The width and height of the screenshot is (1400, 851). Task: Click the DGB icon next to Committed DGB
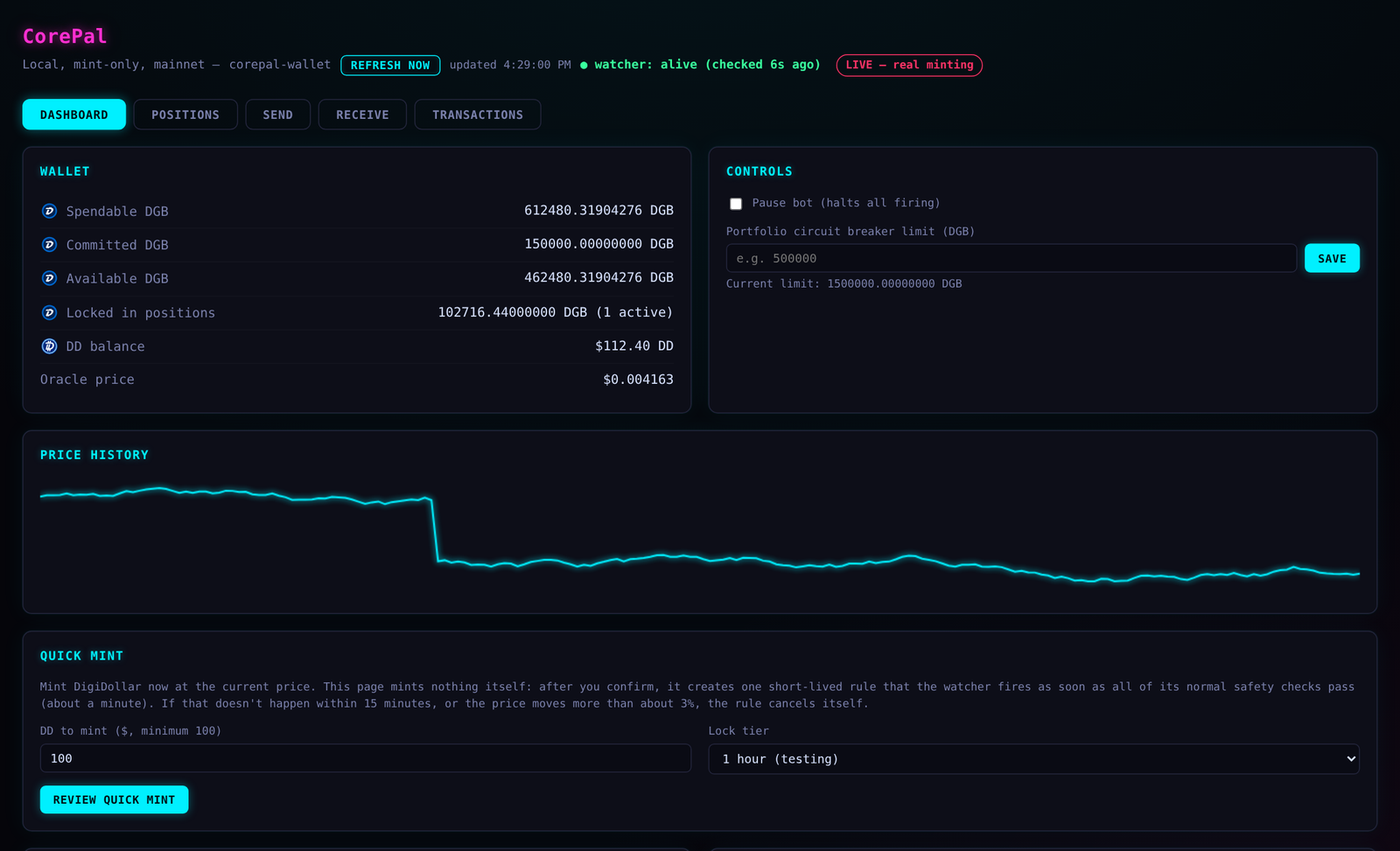(x=49, y=245)
